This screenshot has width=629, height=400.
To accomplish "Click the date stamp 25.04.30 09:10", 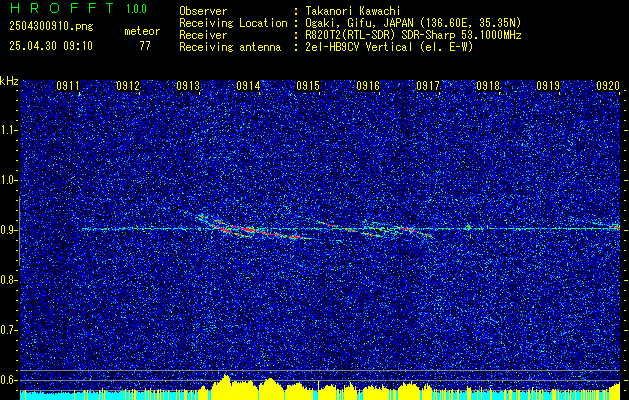I will pos(51,46).
